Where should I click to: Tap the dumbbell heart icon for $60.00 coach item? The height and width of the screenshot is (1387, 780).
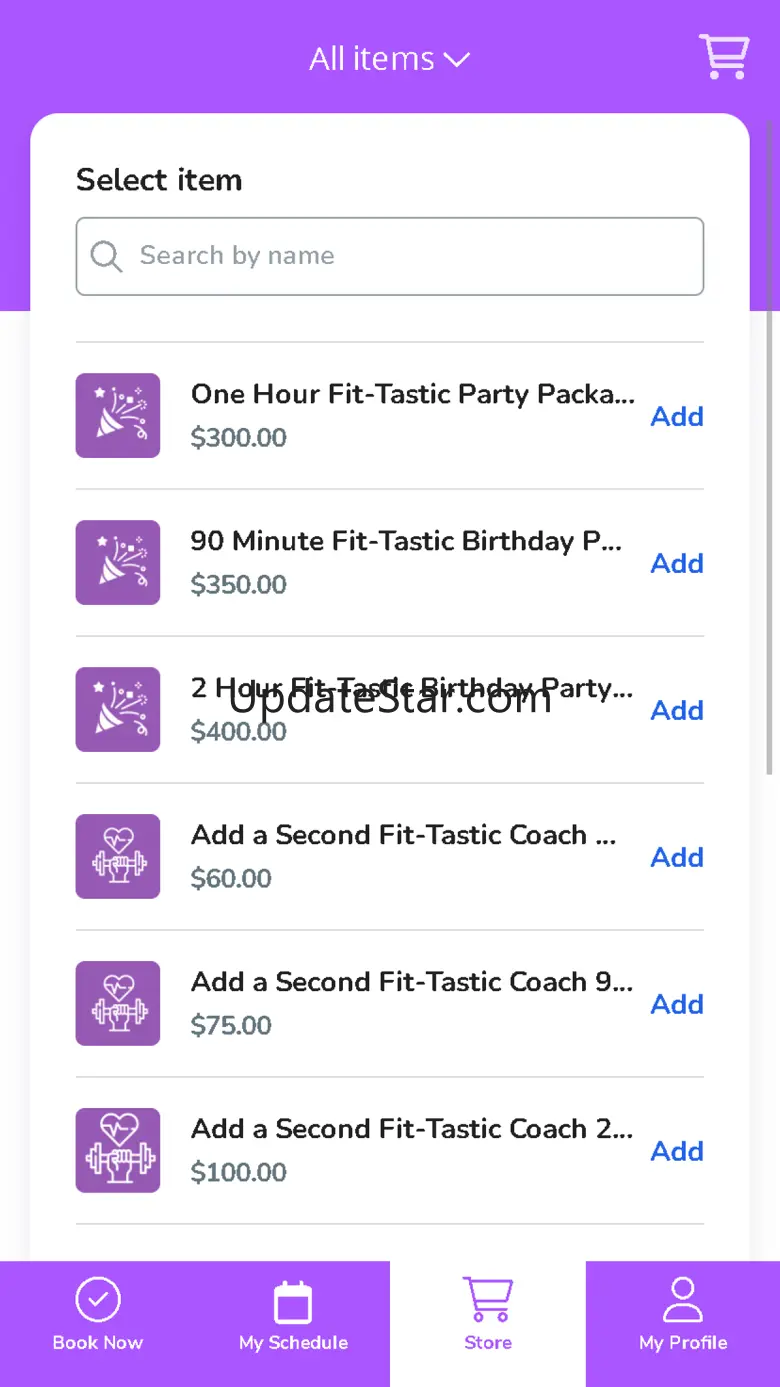tap(118, 856)
